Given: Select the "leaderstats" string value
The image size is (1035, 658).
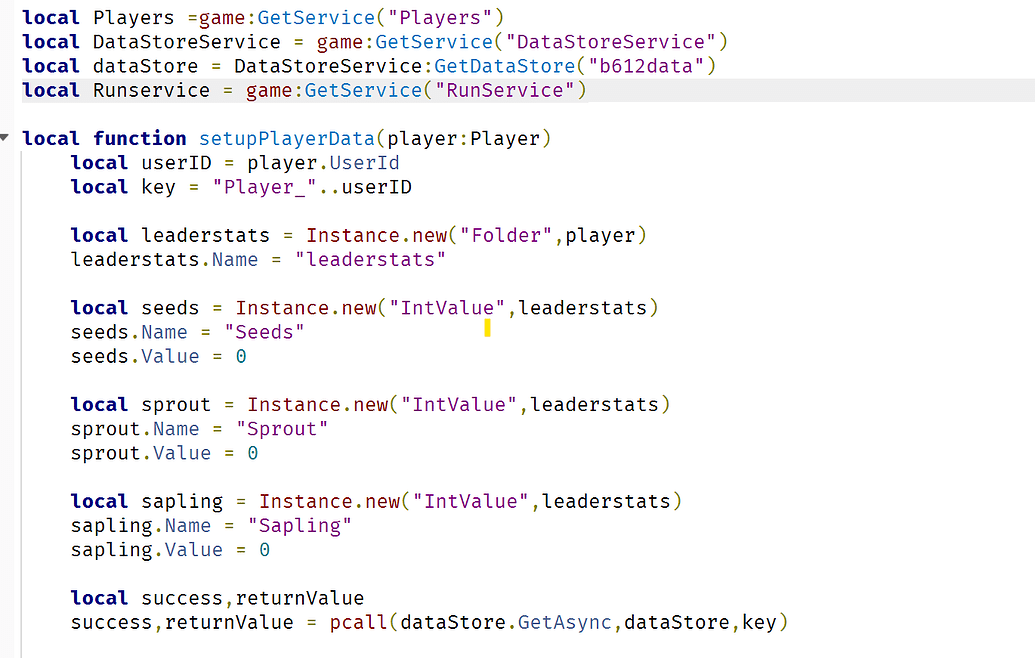Looking at the screenshot, I should 370,259.
